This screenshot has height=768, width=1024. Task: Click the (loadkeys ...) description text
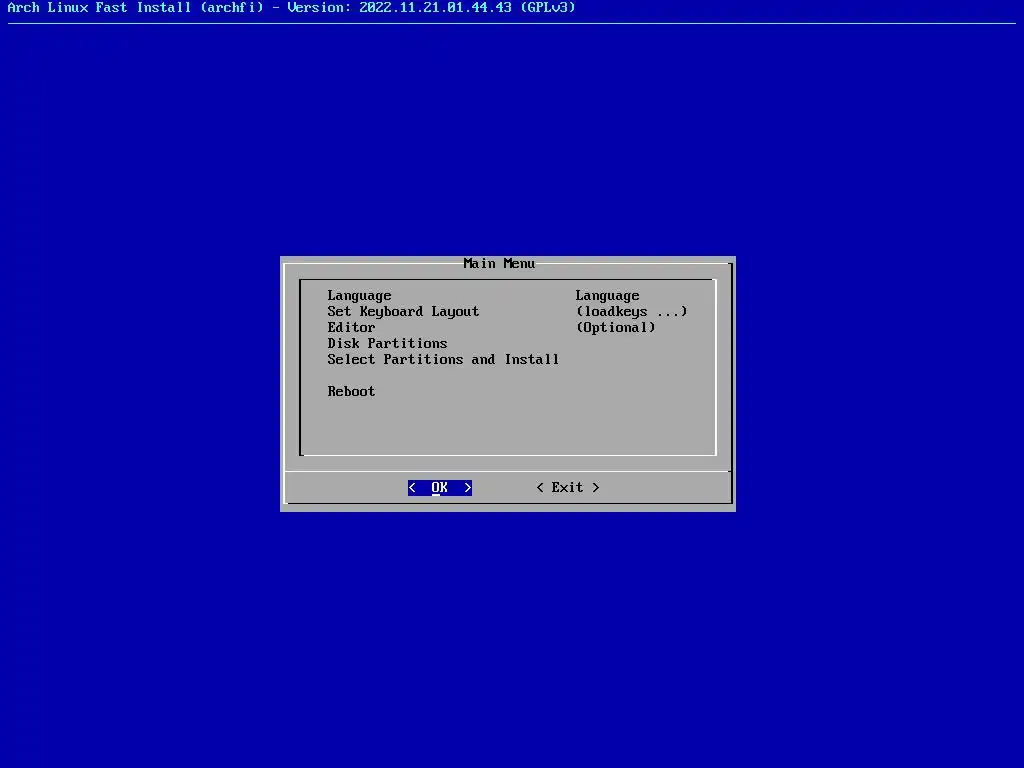point(632,312)
